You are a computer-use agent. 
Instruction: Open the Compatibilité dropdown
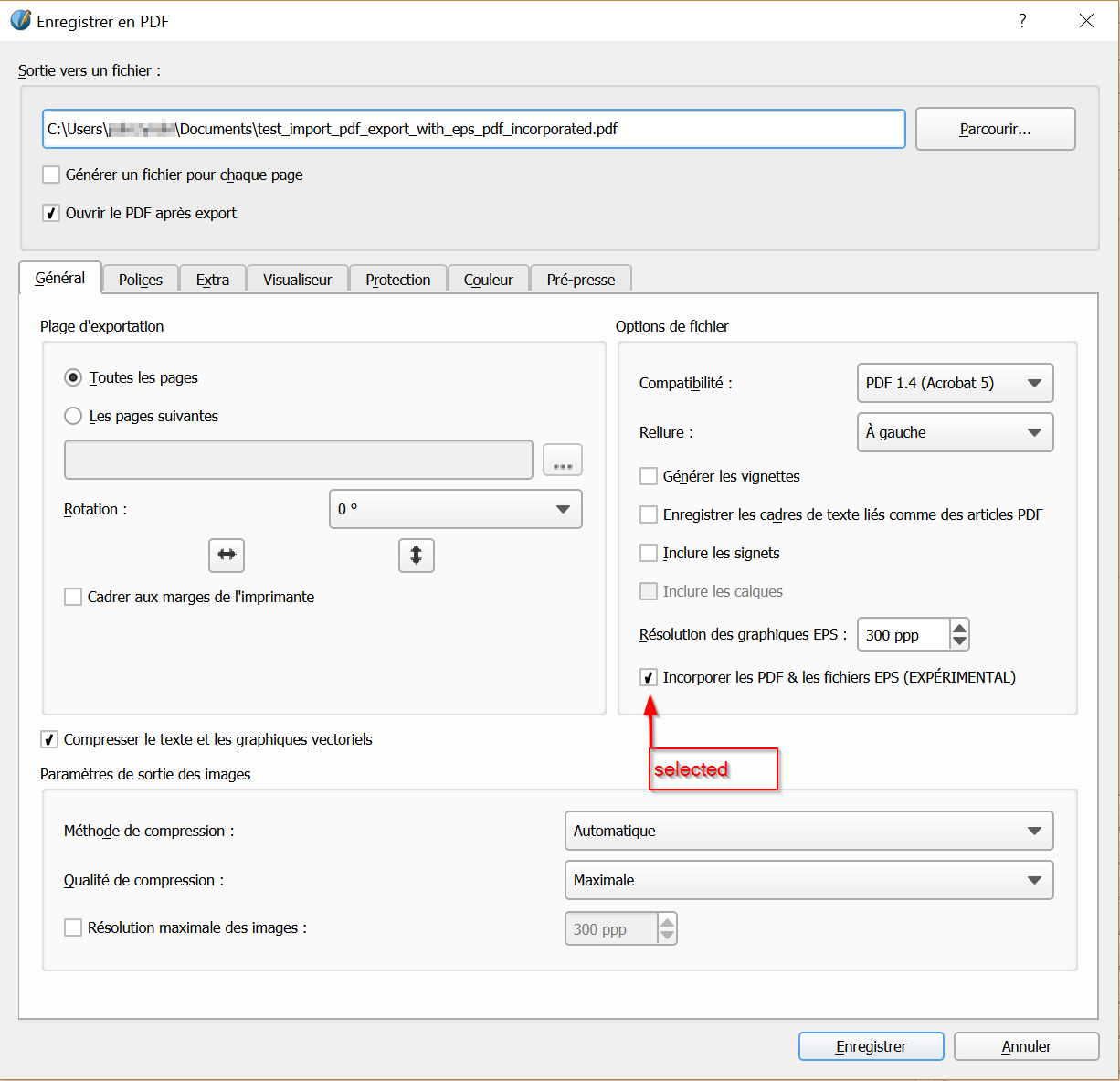(955, 383)
